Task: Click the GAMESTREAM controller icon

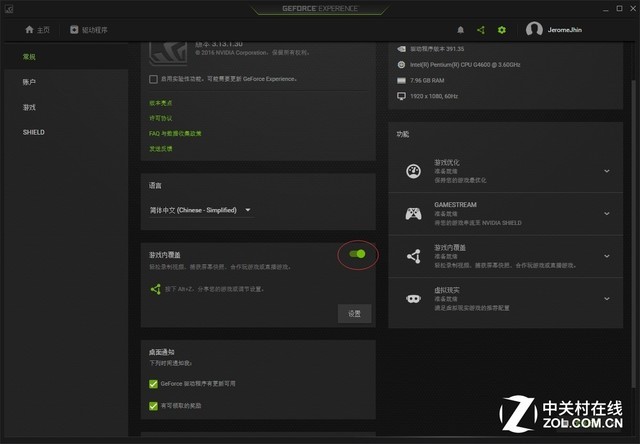Action: [413, 213]
